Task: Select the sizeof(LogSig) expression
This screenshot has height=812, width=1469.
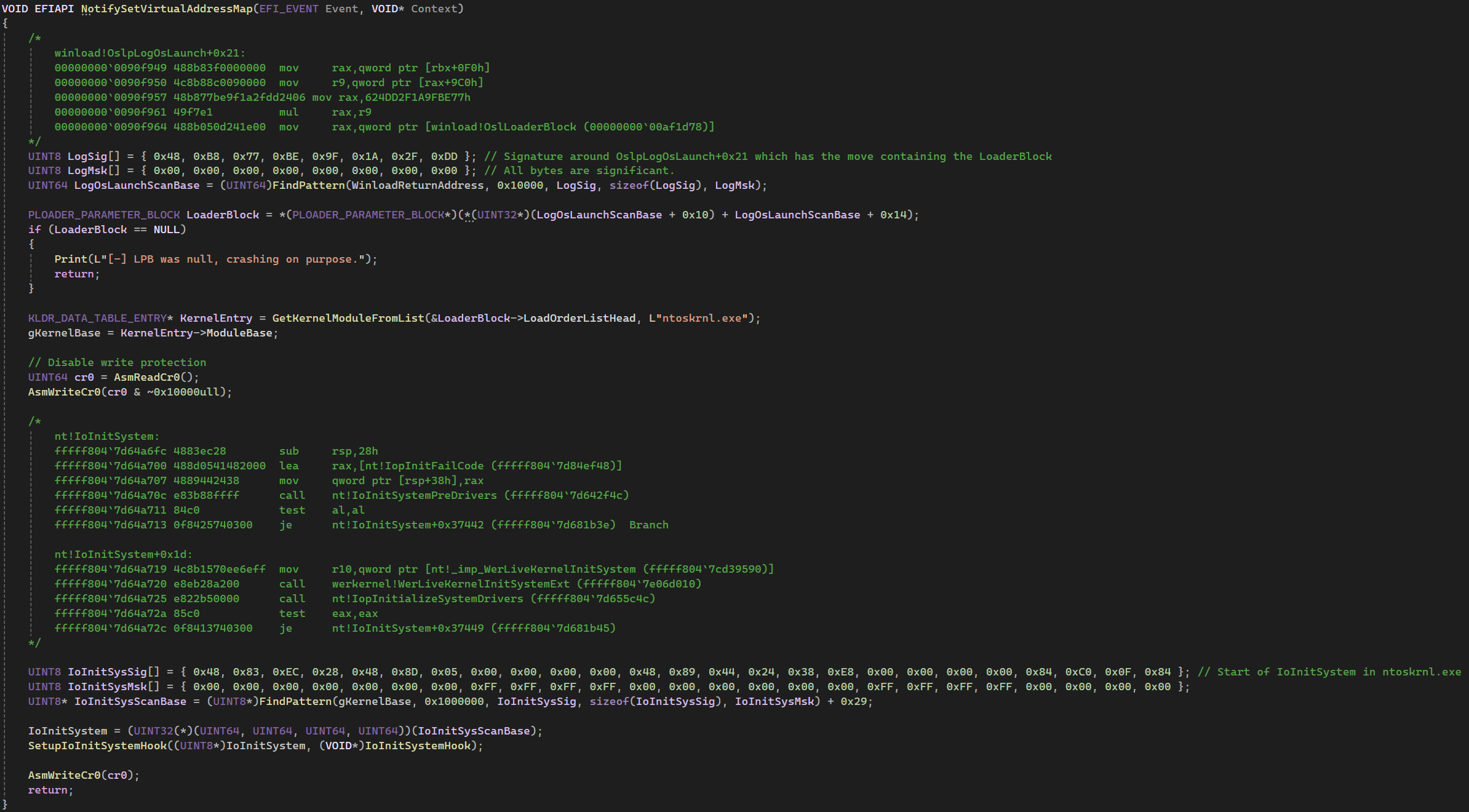Action: (656, 185)
